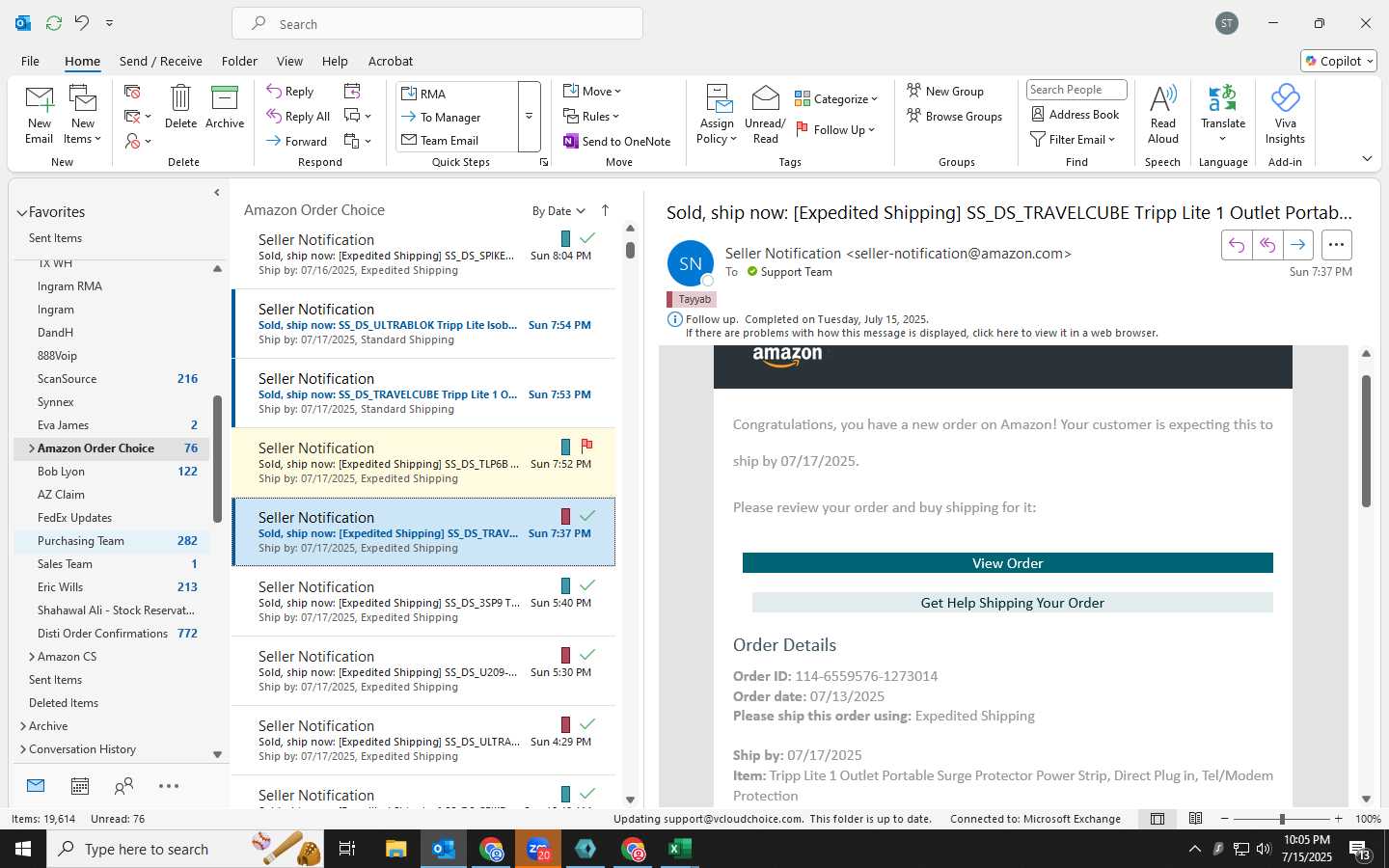The image size is (1389, 868).
Task: Open the Rules dropdown
Action: [591, 116]
